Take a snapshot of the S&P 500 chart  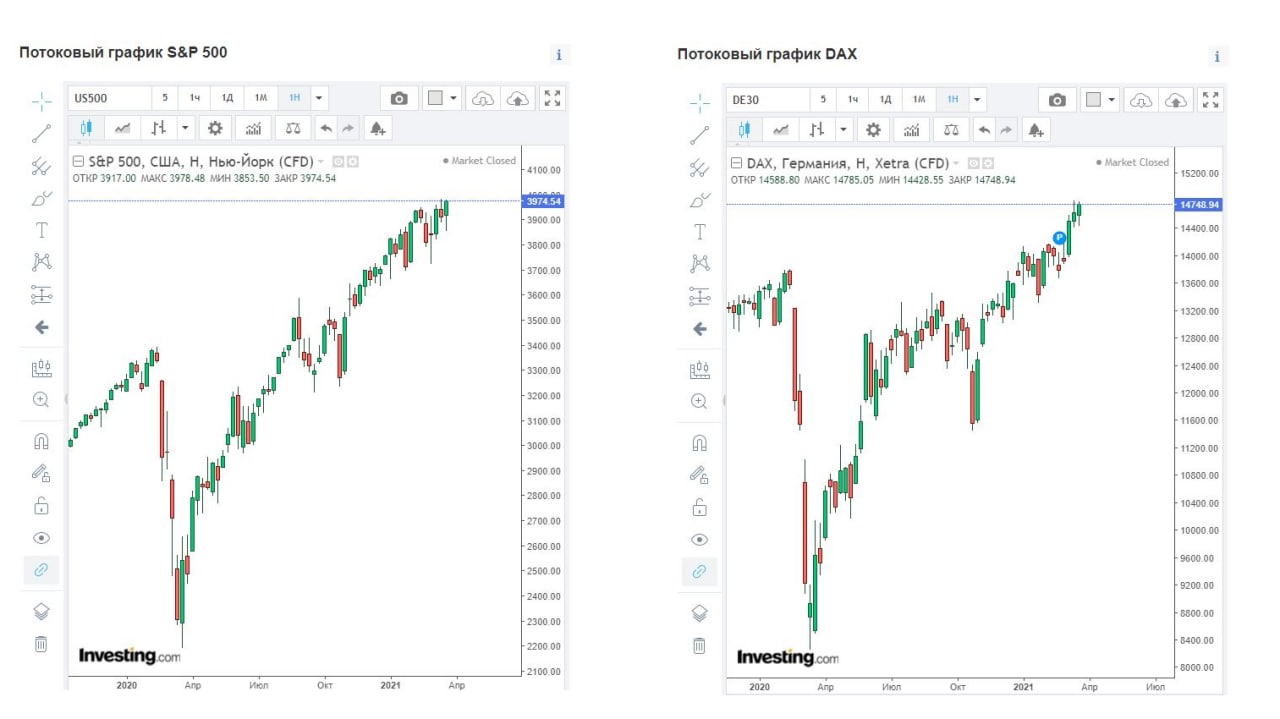pyautogui.click(x=399, y=98)
